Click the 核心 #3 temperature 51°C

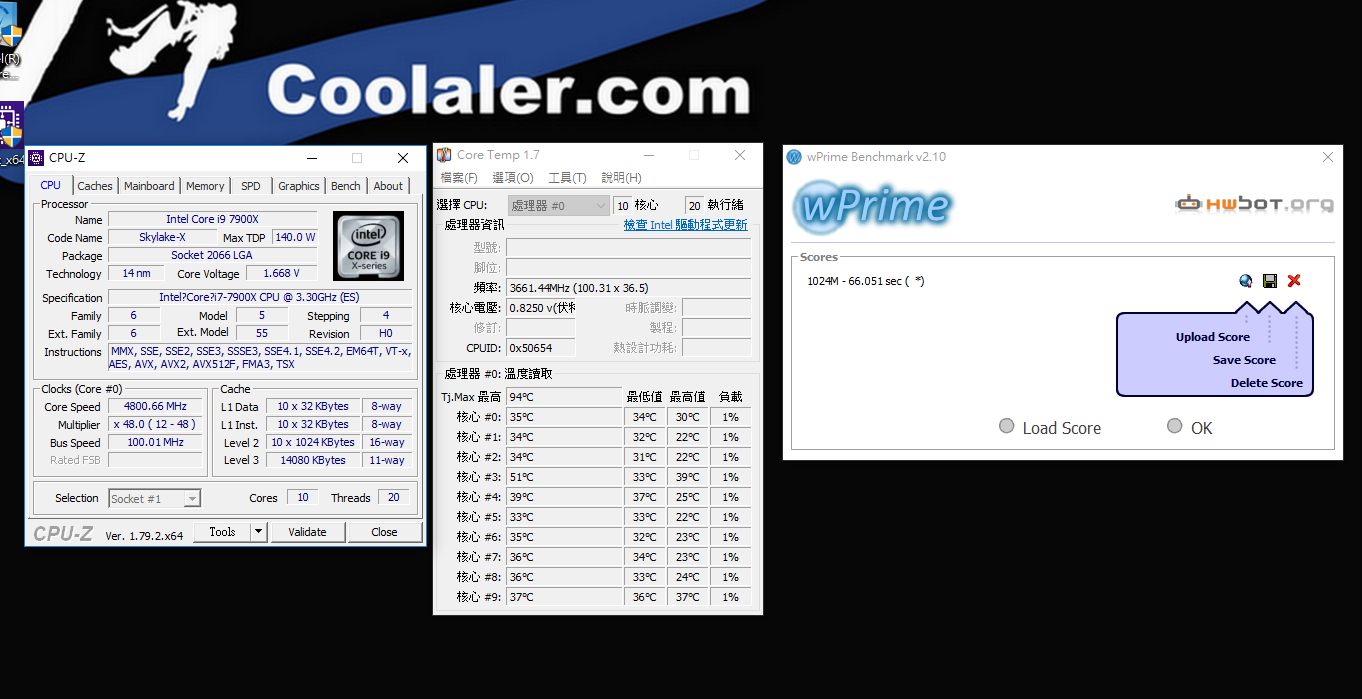(x=563, y=477)
